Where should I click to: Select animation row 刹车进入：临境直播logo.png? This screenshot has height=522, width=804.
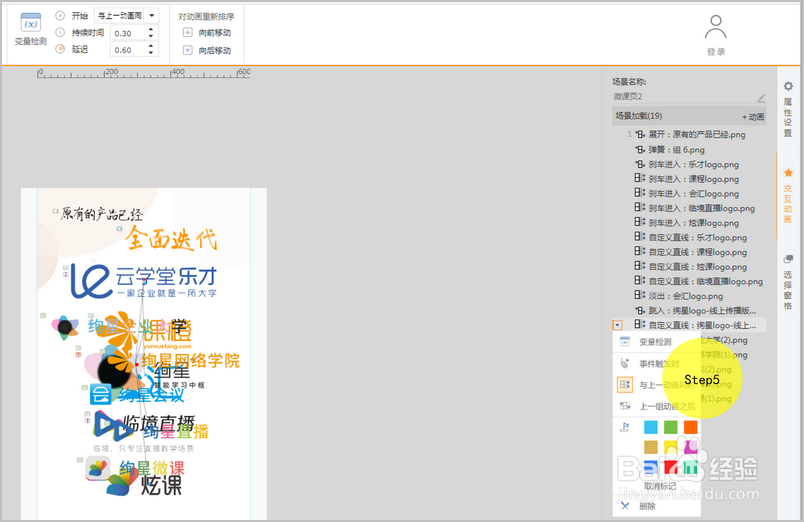702,209
